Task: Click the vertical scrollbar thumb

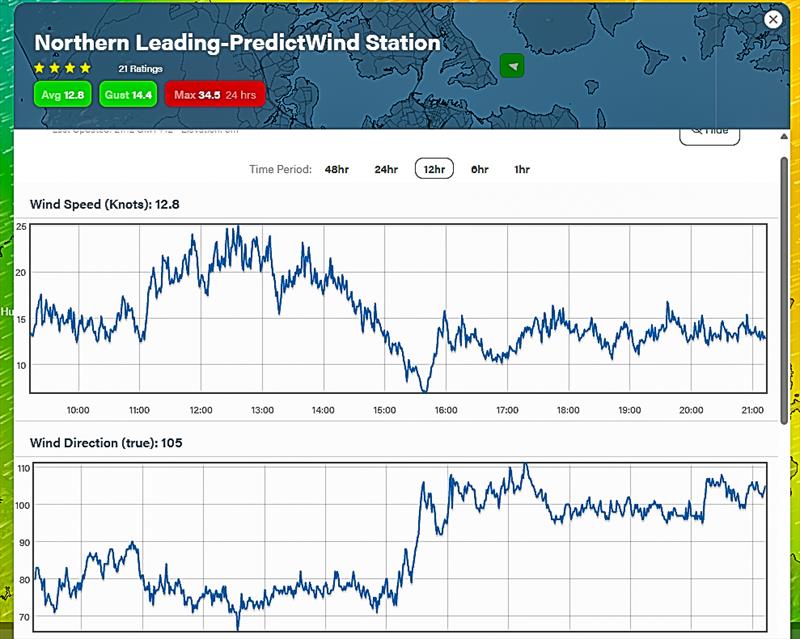Action: pyautogui.click(x=785, y=290)
